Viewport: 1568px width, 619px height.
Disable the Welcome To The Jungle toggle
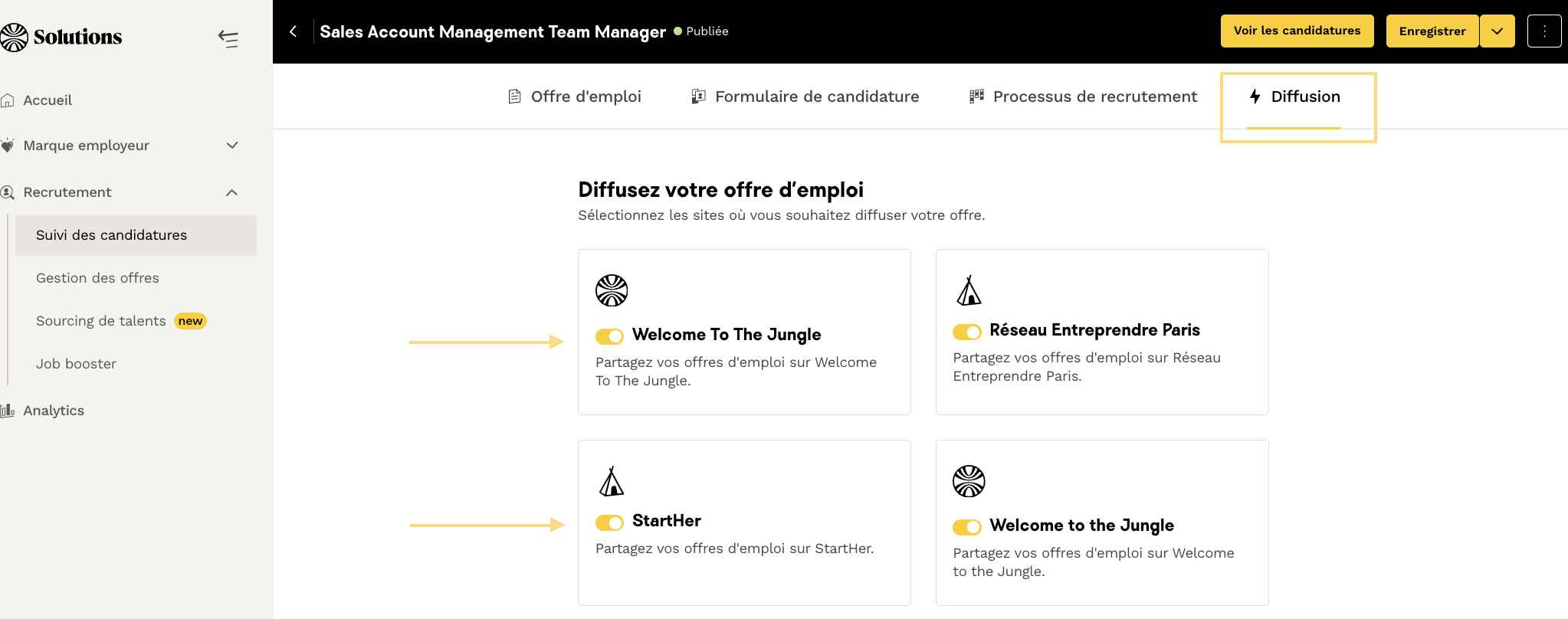(x=609, y=336)
